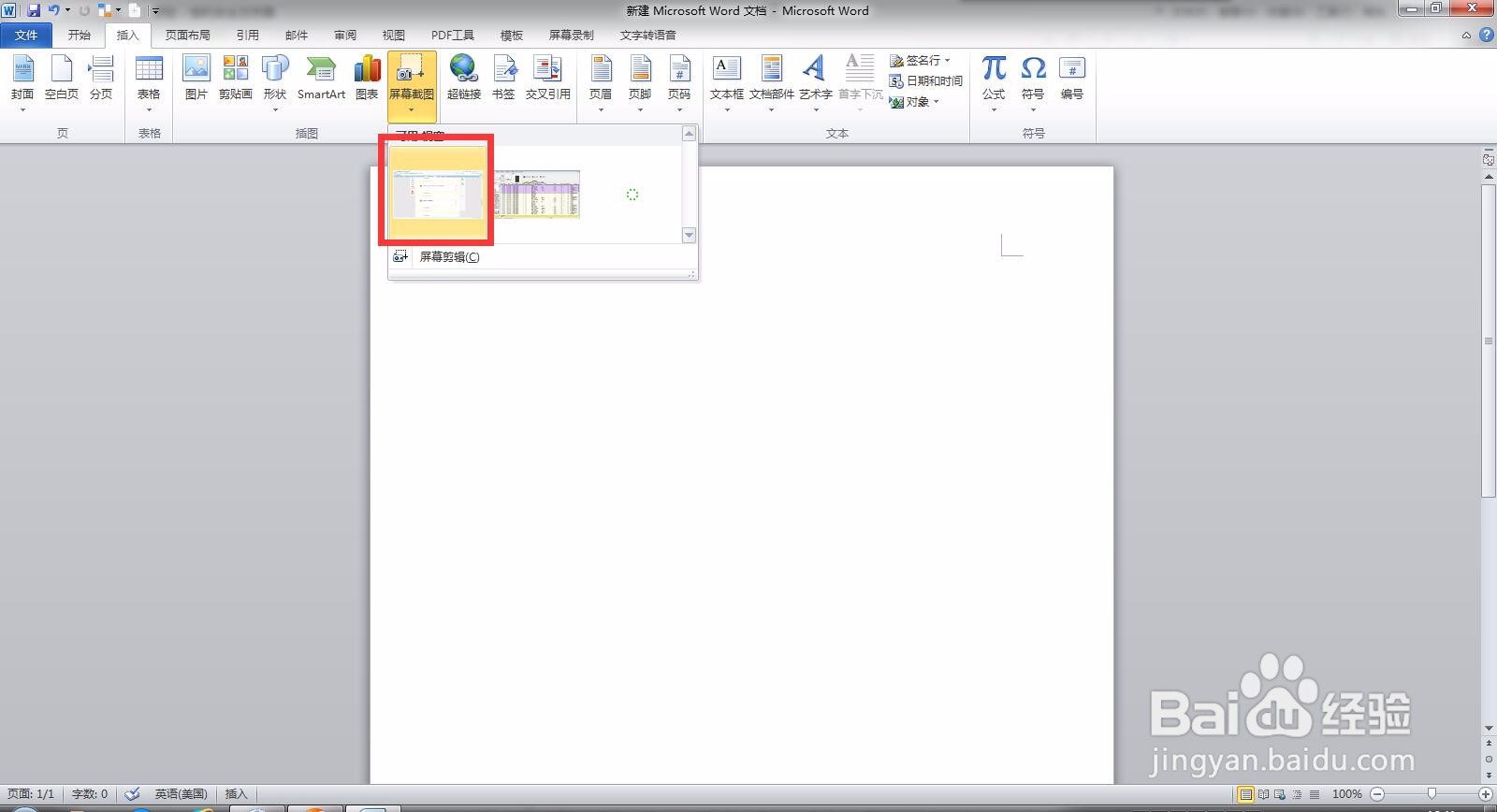
Task: Expand the 形状 shapes gallery
Action: point(275,83)
